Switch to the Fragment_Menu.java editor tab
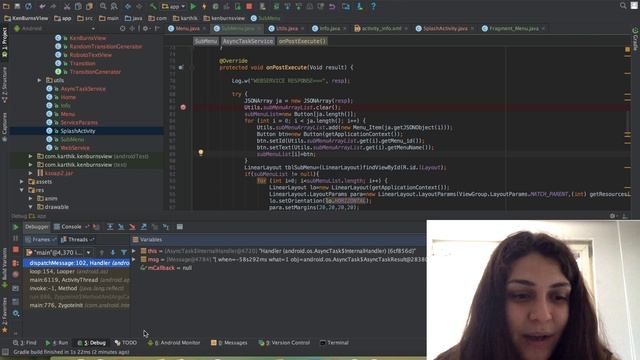Viewport: 640px width, 360px height. (513, 29)
